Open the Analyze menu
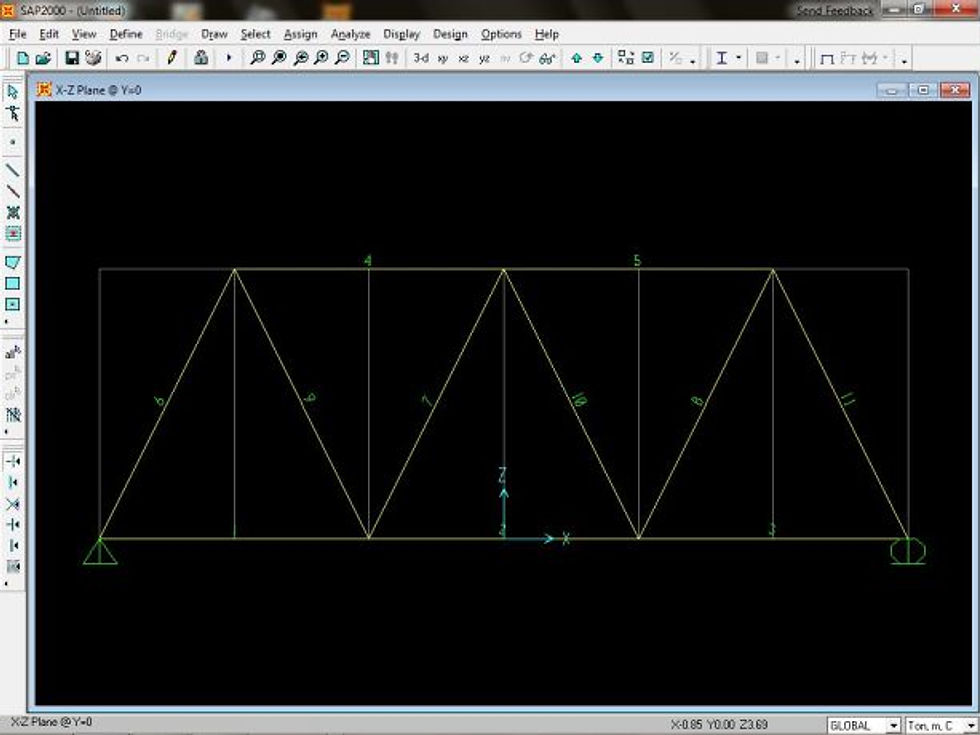This screenshot has width=980, height=735. (351, 34)
